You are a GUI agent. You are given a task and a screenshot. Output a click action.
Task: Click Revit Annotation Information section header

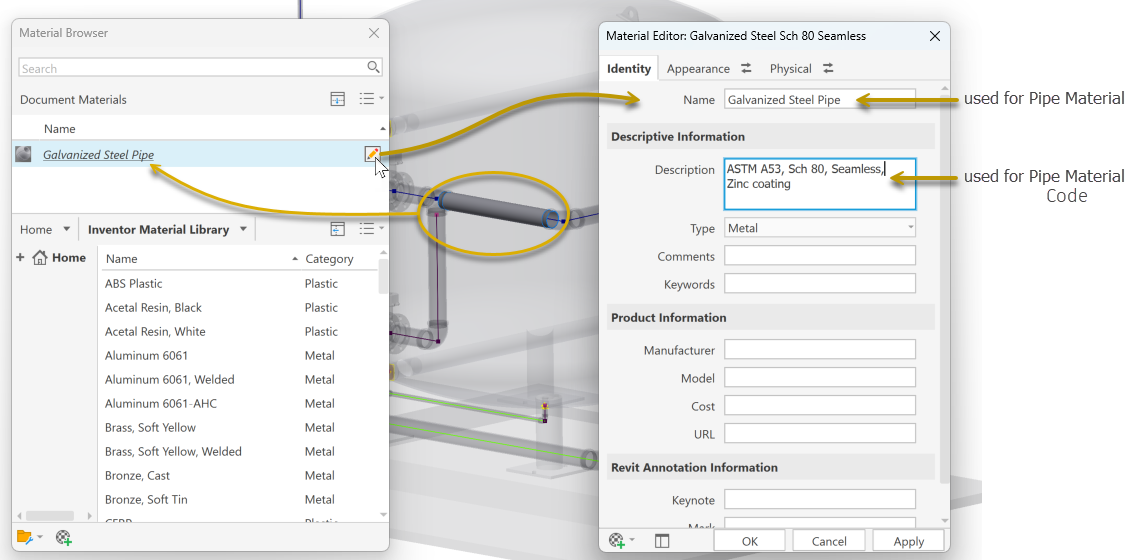[771, 467]
